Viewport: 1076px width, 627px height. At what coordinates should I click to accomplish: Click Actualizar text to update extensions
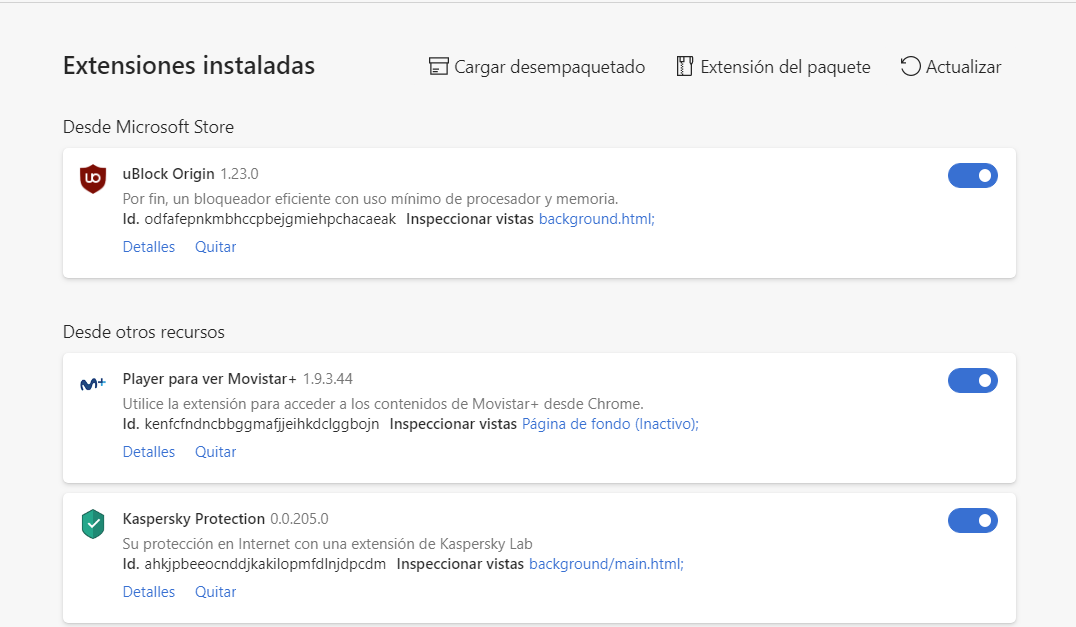[963, 67]
